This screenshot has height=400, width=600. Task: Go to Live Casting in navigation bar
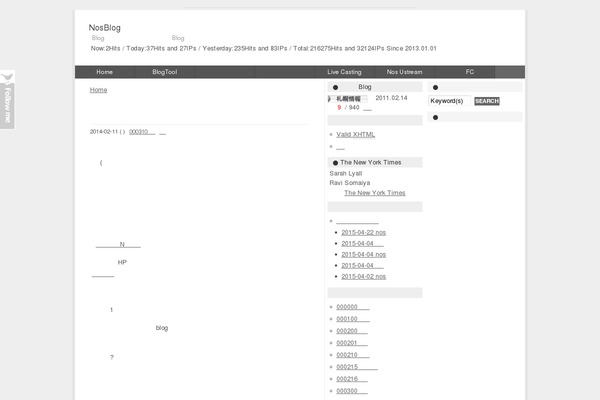click(344, 72)
